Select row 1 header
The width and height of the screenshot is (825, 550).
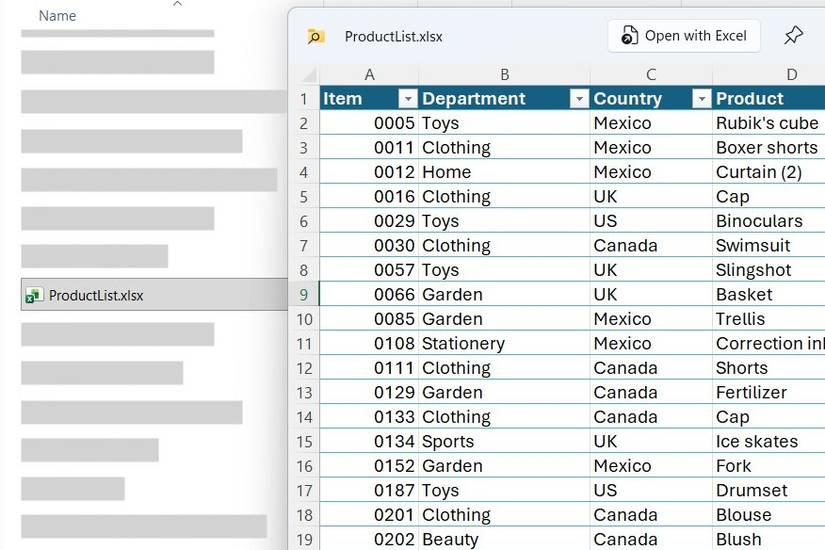(304, 98)
